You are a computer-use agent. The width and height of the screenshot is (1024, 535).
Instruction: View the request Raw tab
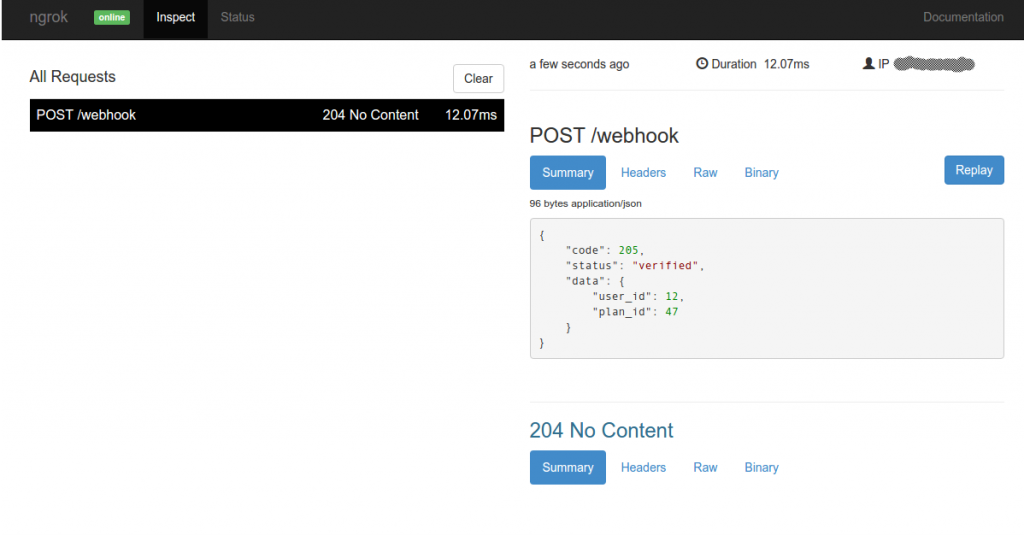pos(706,173)
